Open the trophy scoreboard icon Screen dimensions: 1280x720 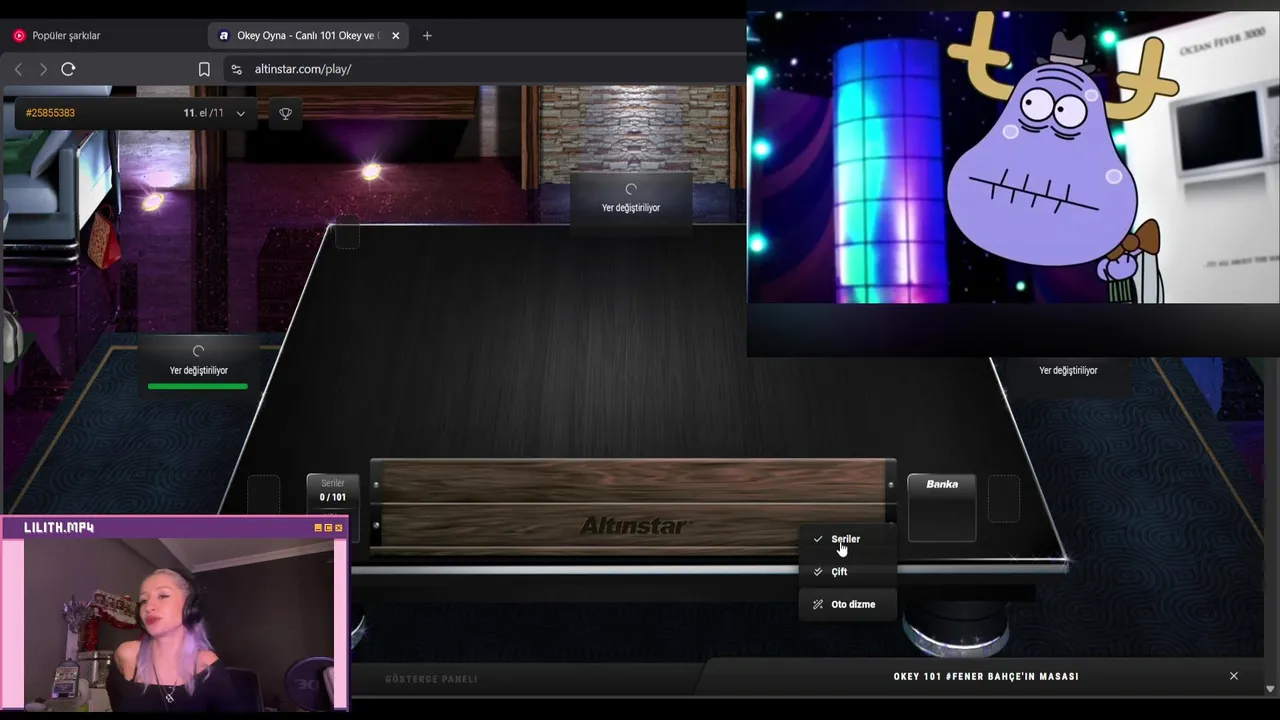(285, 113)
